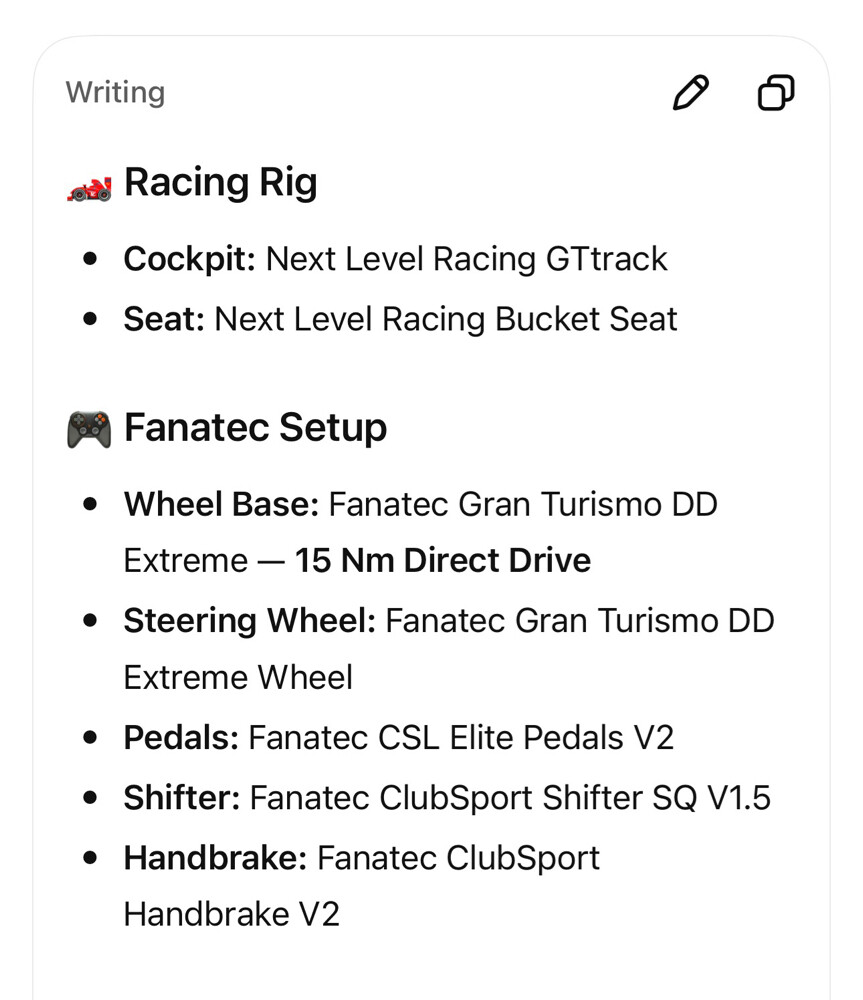Screen dimensions: 863x1000
Task: Select the Racing Rig heading
Action: (x=221, y=183)
